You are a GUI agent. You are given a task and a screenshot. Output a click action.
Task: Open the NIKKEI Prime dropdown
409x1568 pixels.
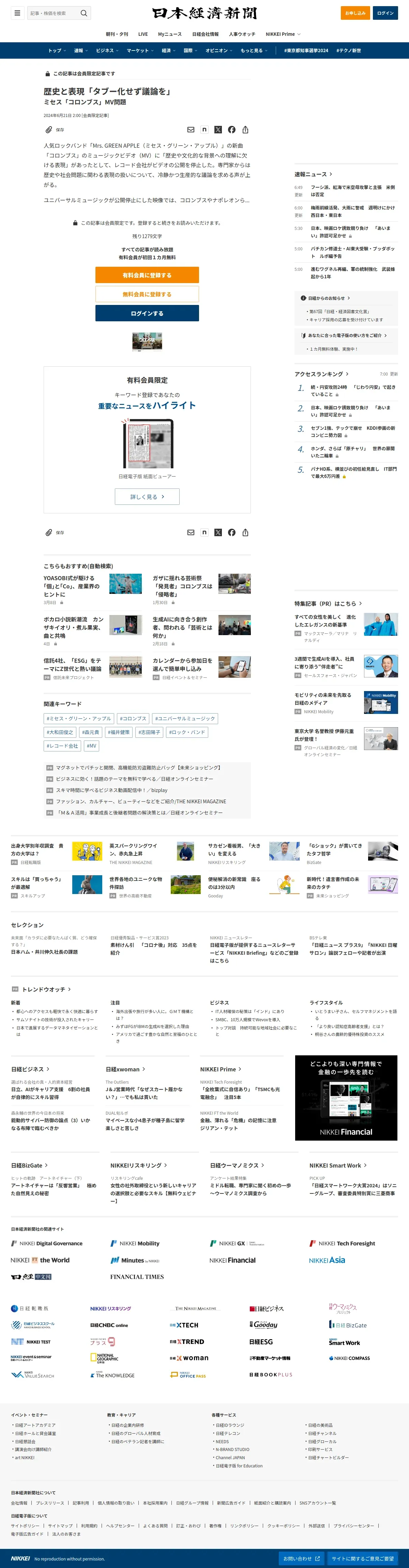click(283, 34)
